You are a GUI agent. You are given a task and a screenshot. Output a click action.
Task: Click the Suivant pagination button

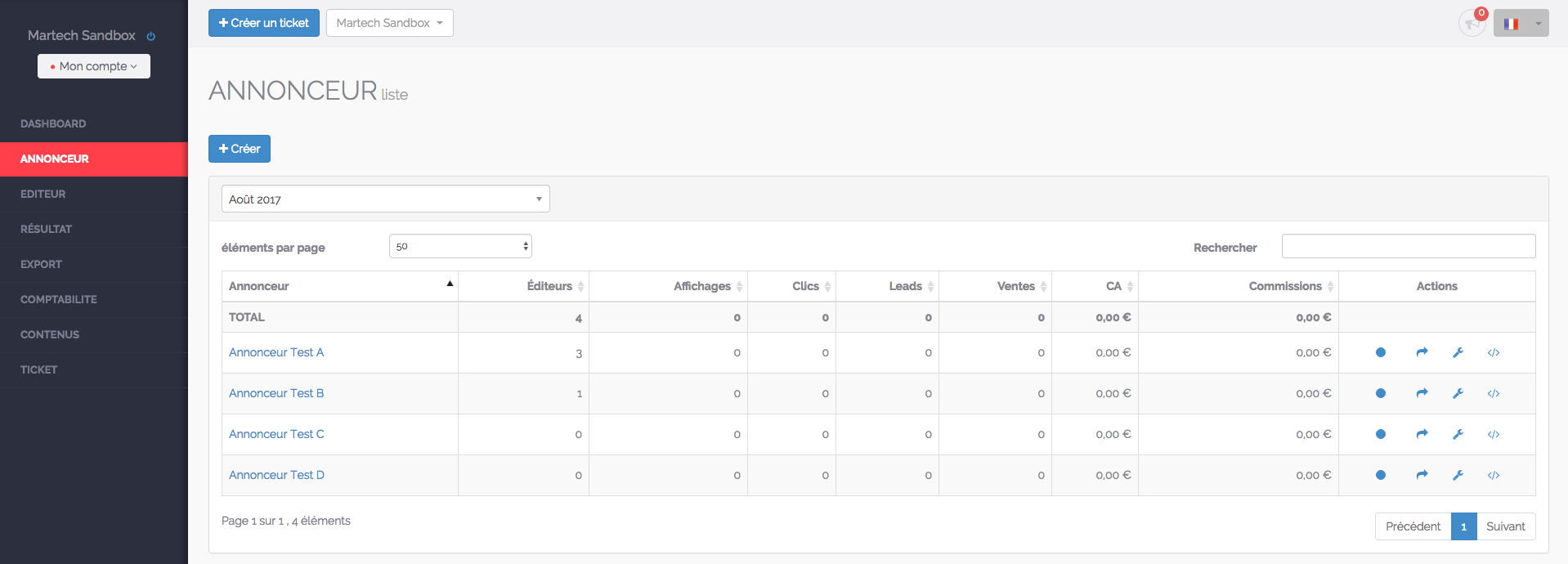click(1506, 526)
